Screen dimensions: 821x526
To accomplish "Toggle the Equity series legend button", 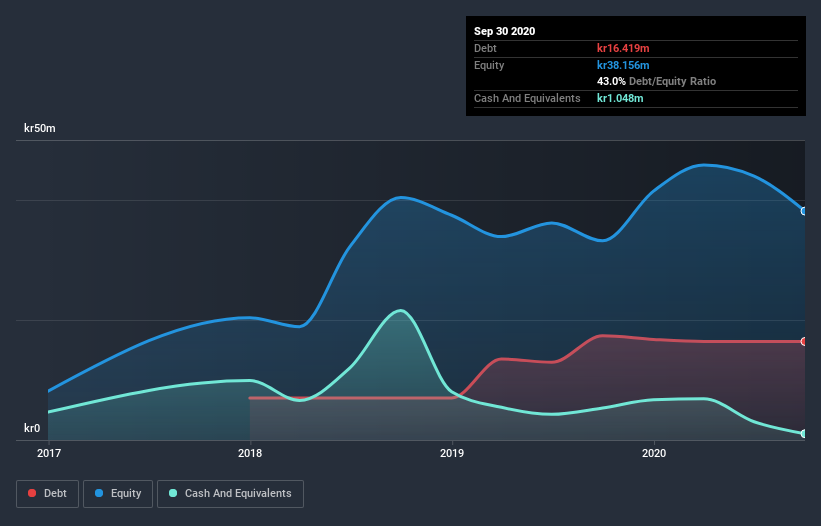I will [118, 494].
